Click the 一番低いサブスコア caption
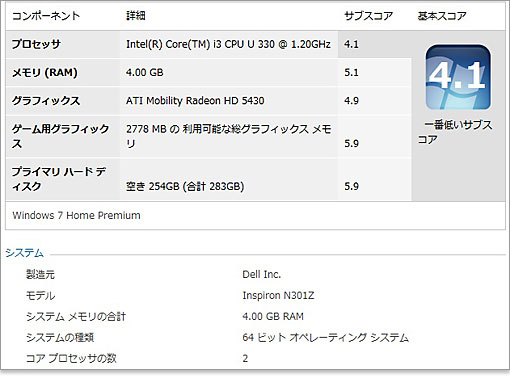This screenshot has width=510, height=377. click(x=455, y=132)
